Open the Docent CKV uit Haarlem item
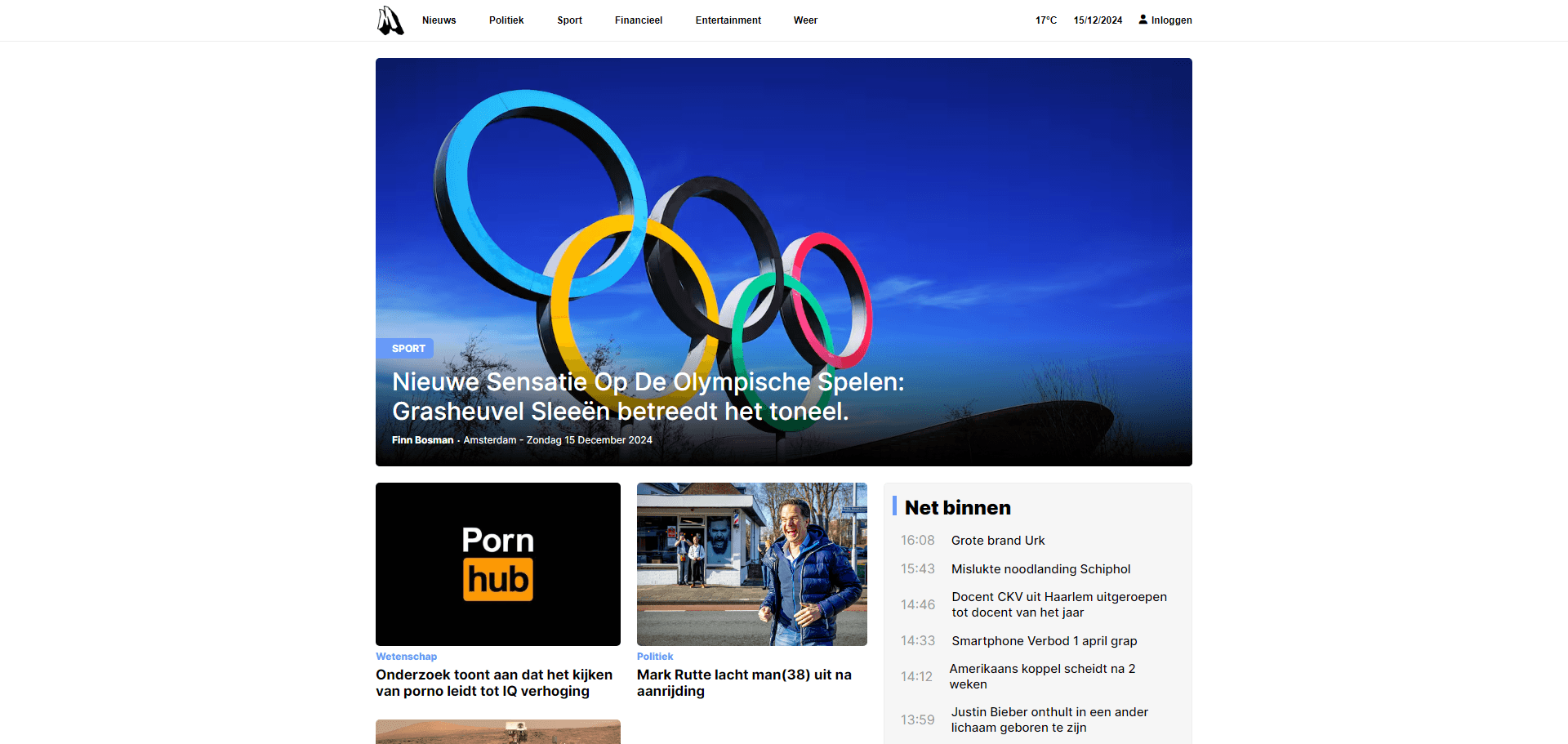Screen dimensions: 1568x744 pyautogui.click(x=1058, y=604)
